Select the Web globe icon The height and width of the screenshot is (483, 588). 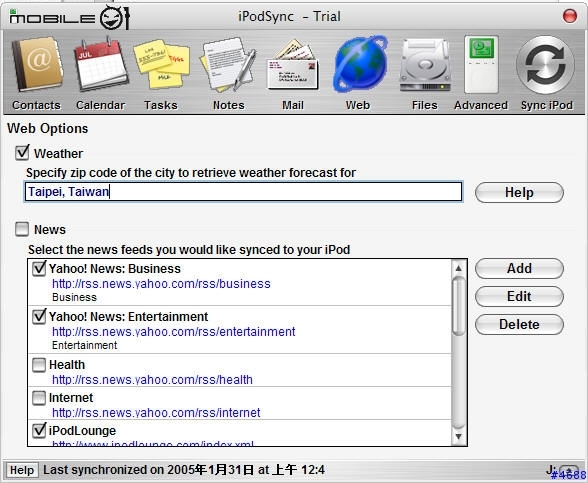(x=360, y=64)
